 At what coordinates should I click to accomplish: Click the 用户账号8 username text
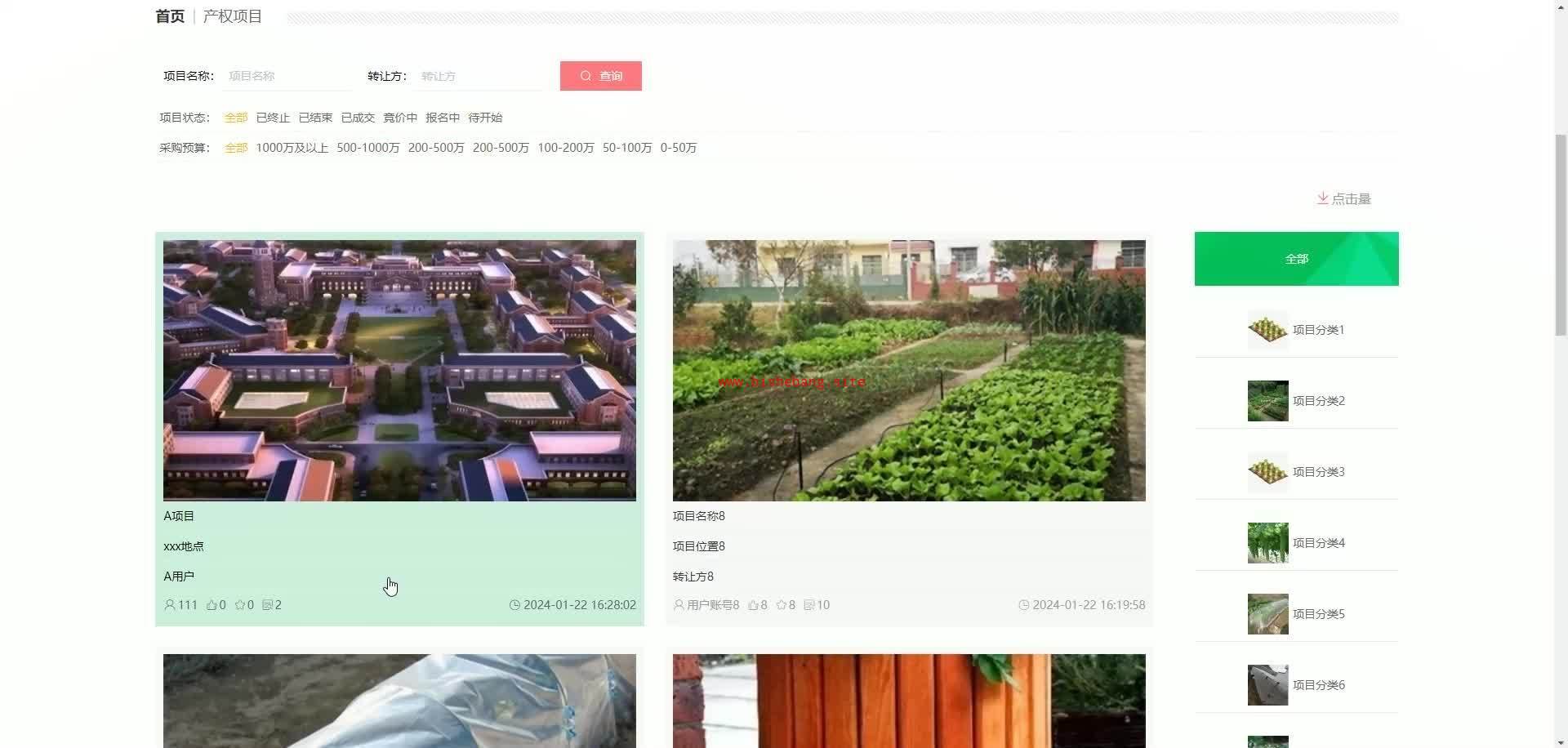tap(713, 605)
